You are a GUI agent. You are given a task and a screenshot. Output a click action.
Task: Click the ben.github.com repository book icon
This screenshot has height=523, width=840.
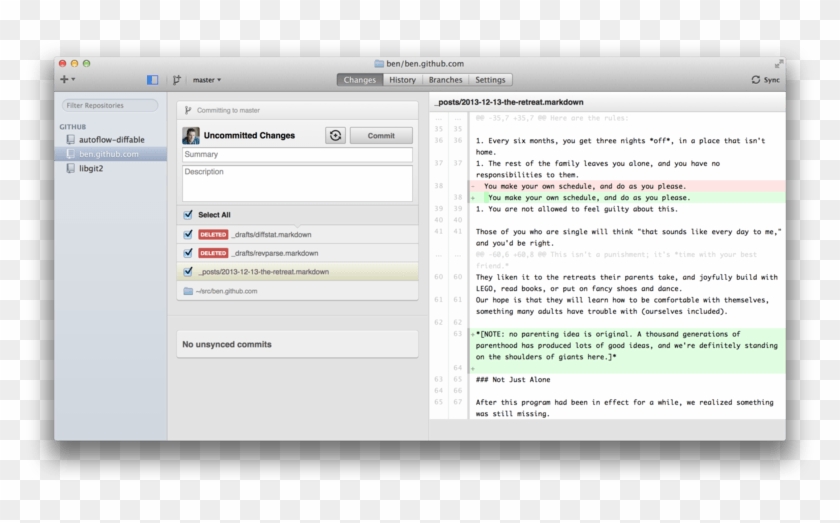pos(70,154)
